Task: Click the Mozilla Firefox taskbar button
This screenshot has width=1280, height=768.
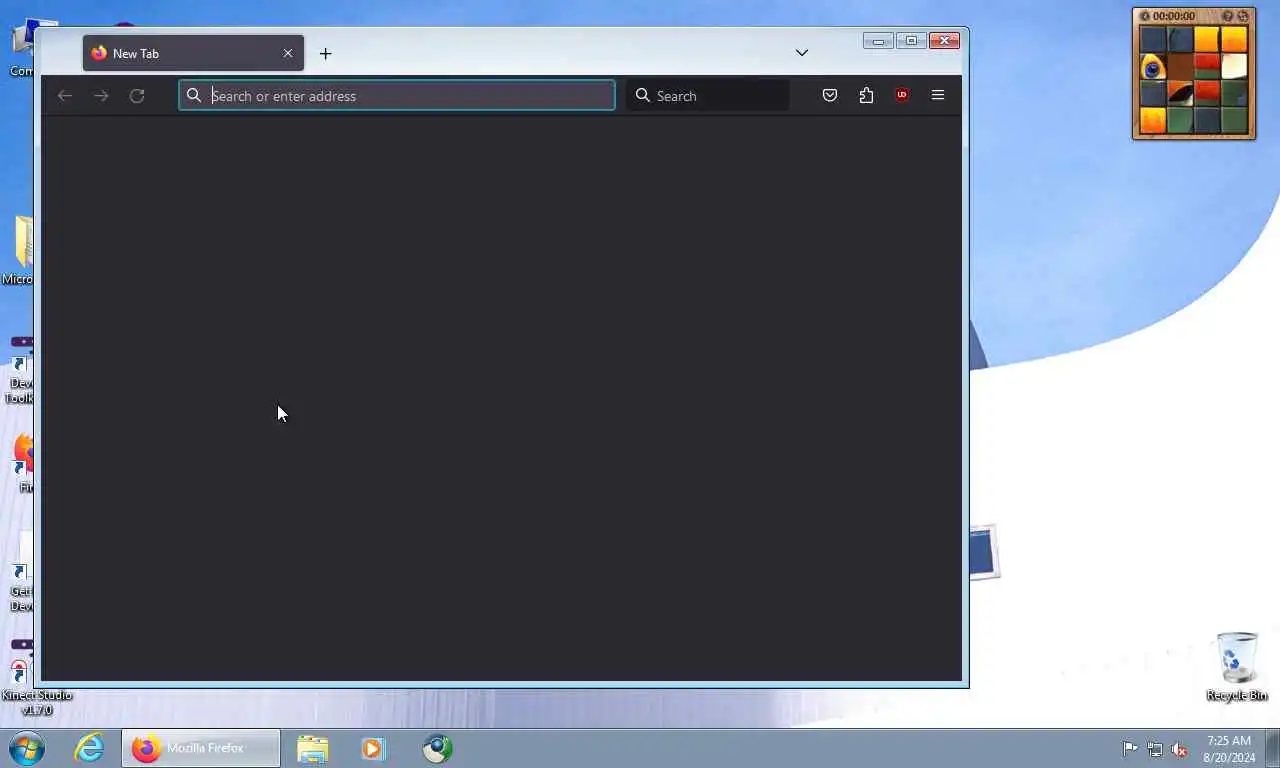Action: point(201,748)
